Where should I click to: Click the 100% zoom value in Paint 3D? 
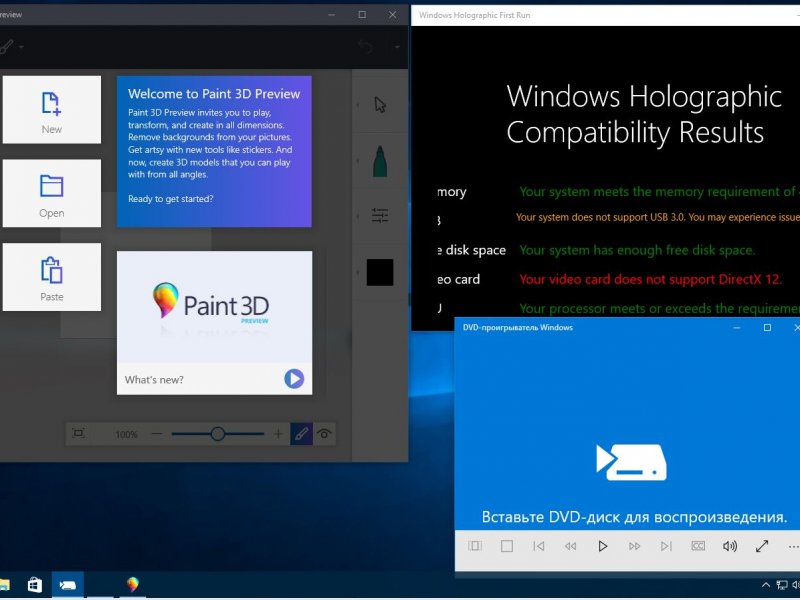pos(126,435)
